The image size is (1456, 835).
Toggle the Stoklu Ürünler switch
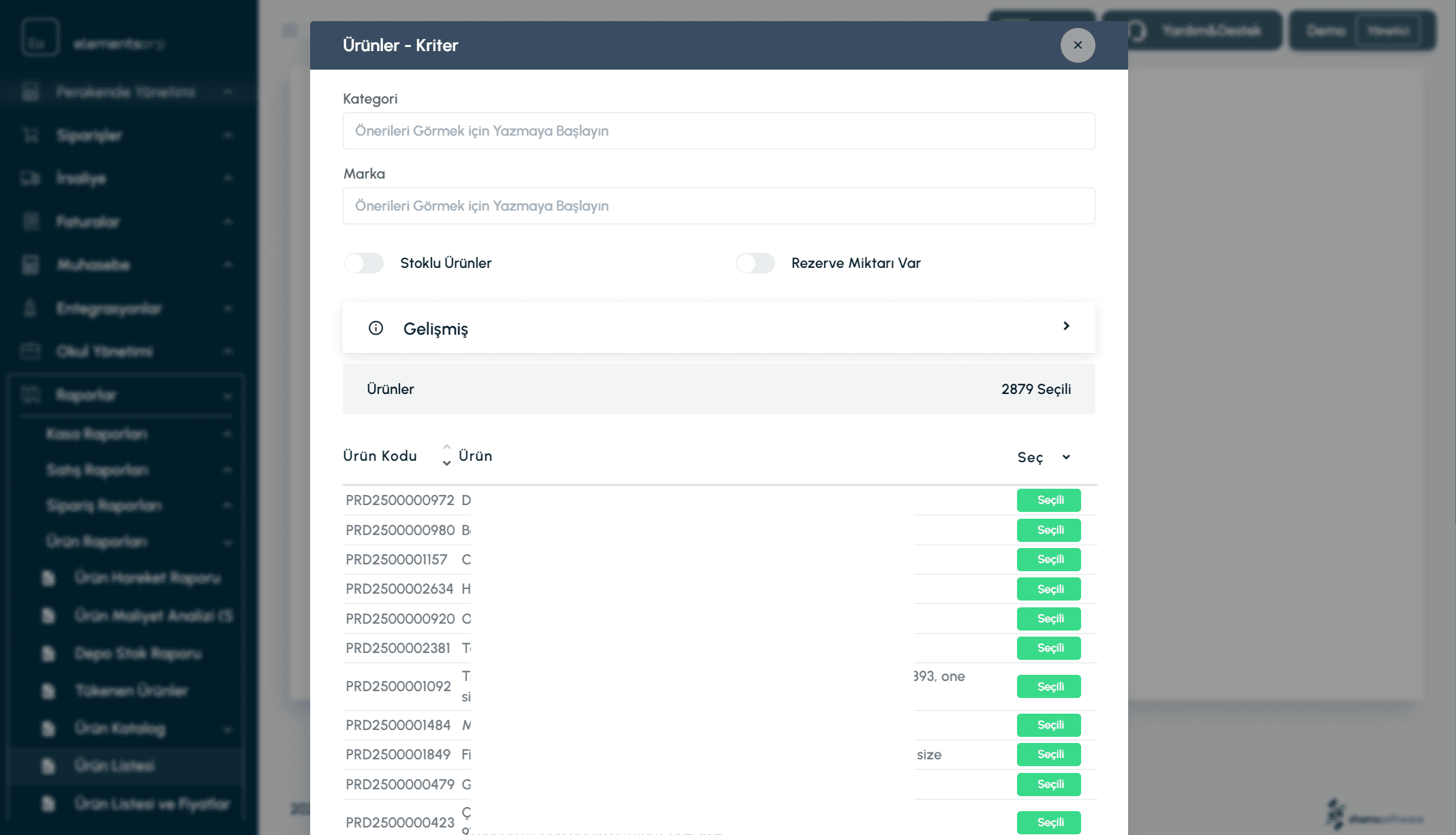364,263
